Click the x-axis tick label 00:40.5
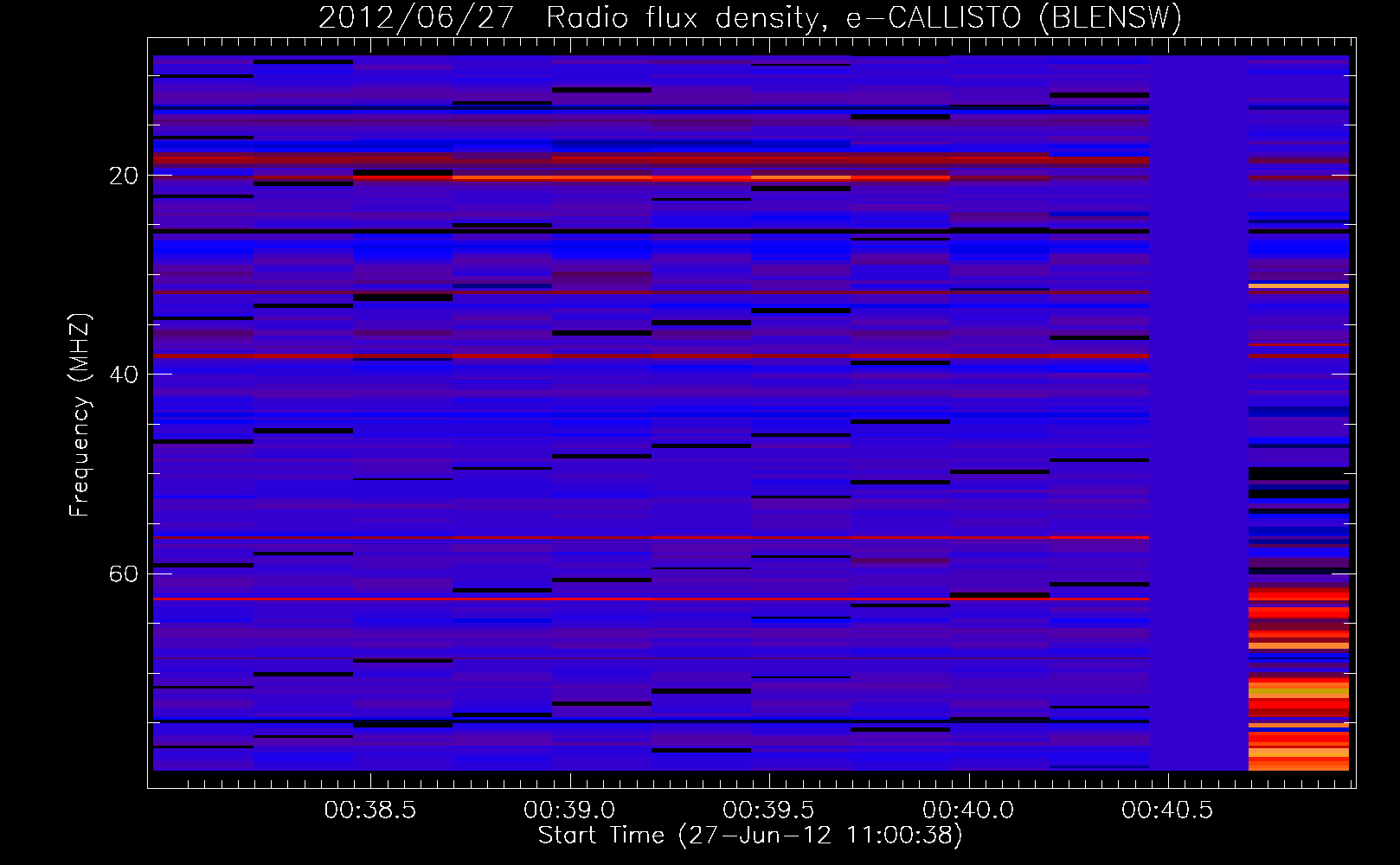Screen dimensions: 1400x865 click(1167, 811)
